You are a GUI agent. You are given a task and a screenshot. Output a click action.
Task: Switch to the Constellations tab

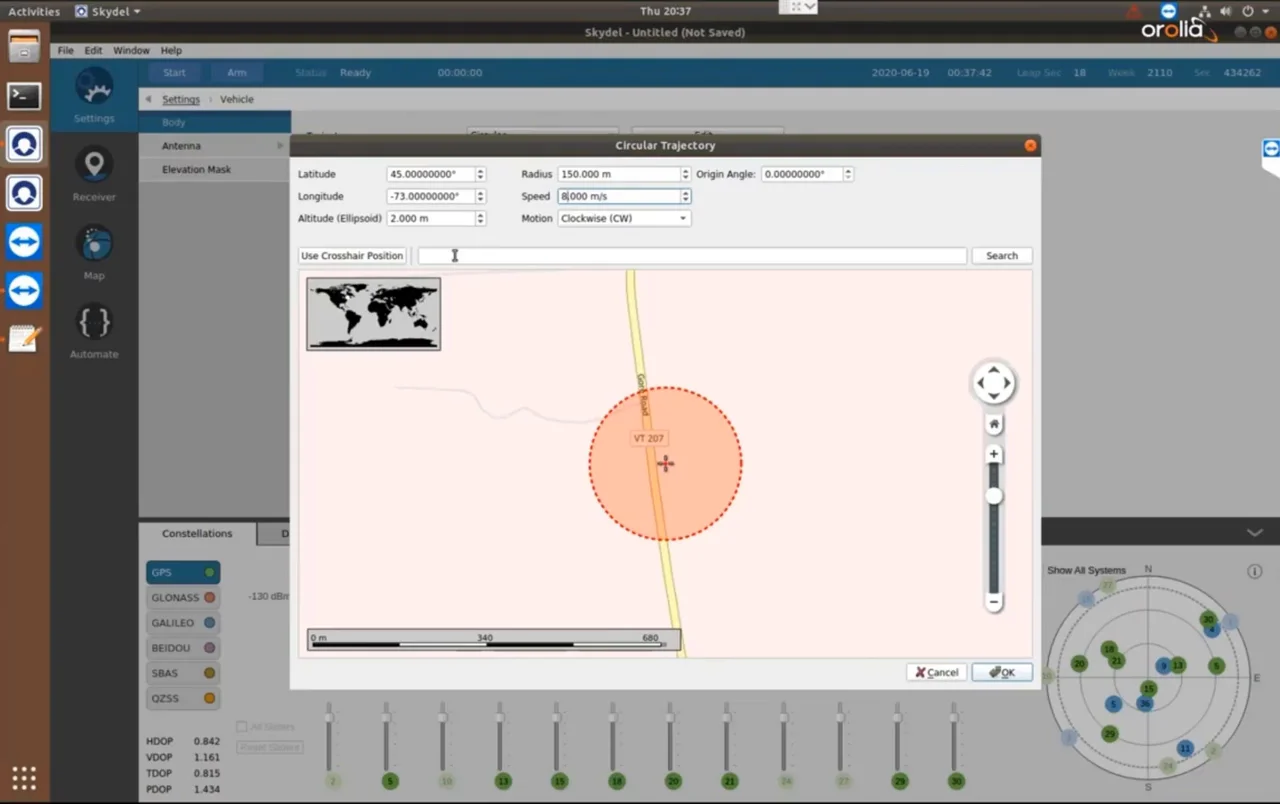197,534
